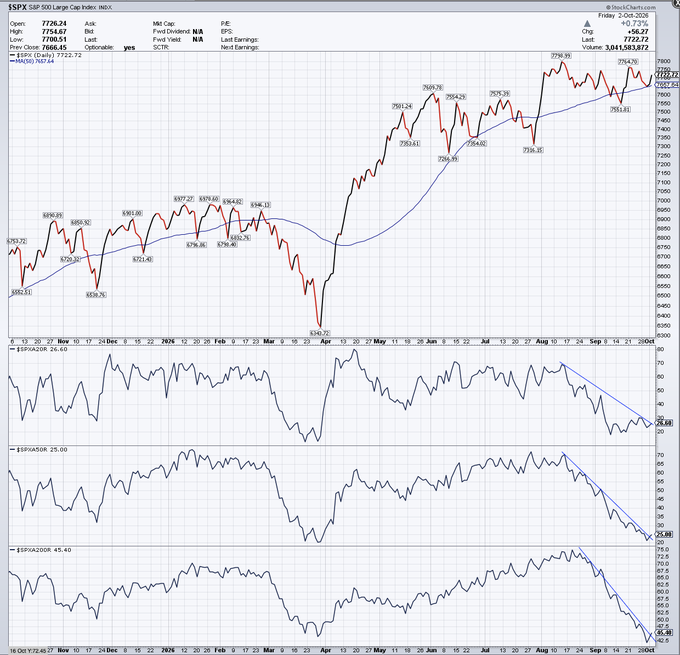Click the 7286.99 trough price label
The height and width of the screenshot is (655, 680).
[448, 159]
